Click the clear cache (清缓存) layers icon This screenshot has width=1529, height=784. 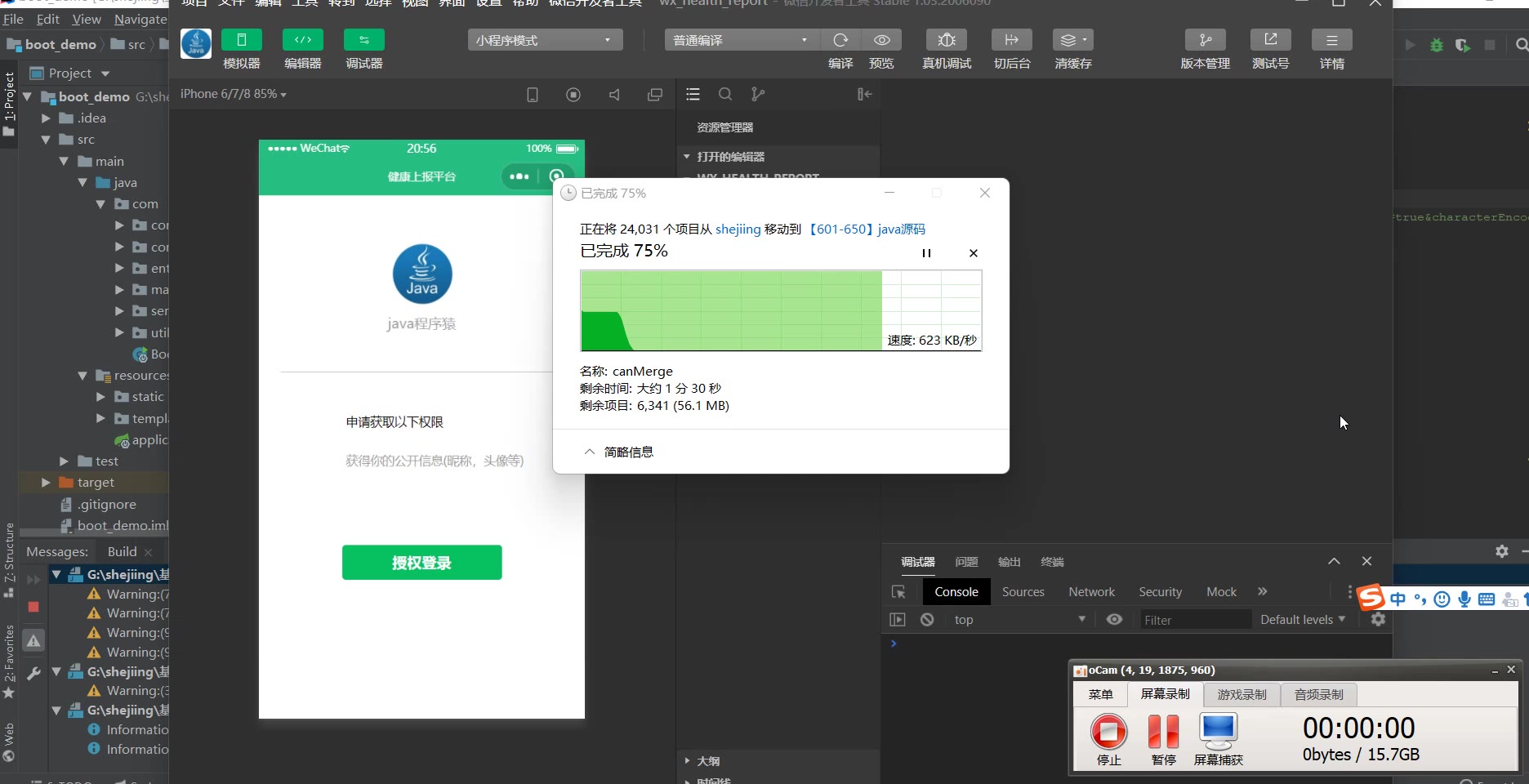point(1072,40)
